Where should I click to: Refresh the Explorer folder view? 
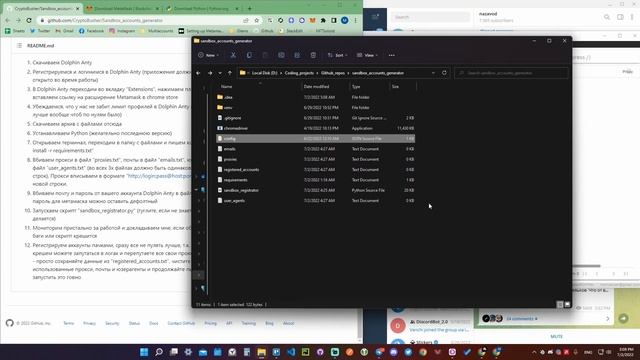(x=444, y=73)
